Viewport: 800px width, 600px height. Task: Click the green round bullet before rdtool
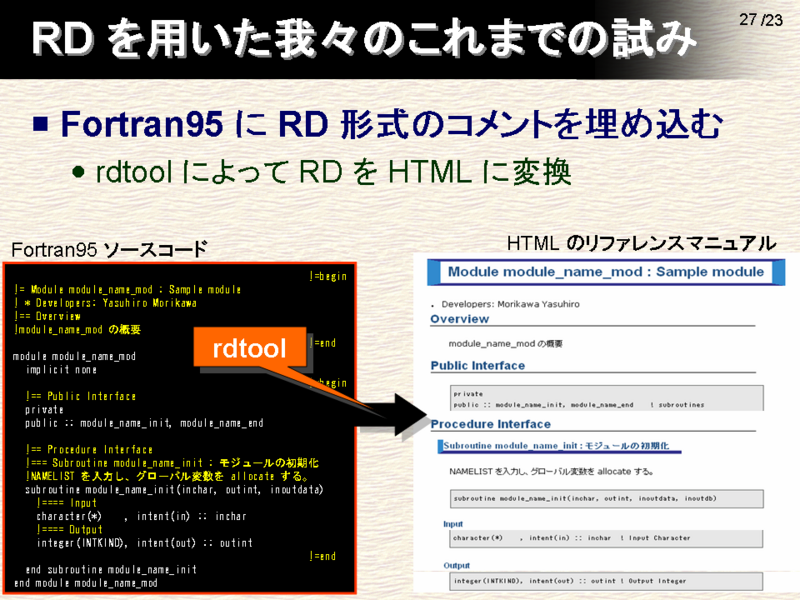(78, 171)
